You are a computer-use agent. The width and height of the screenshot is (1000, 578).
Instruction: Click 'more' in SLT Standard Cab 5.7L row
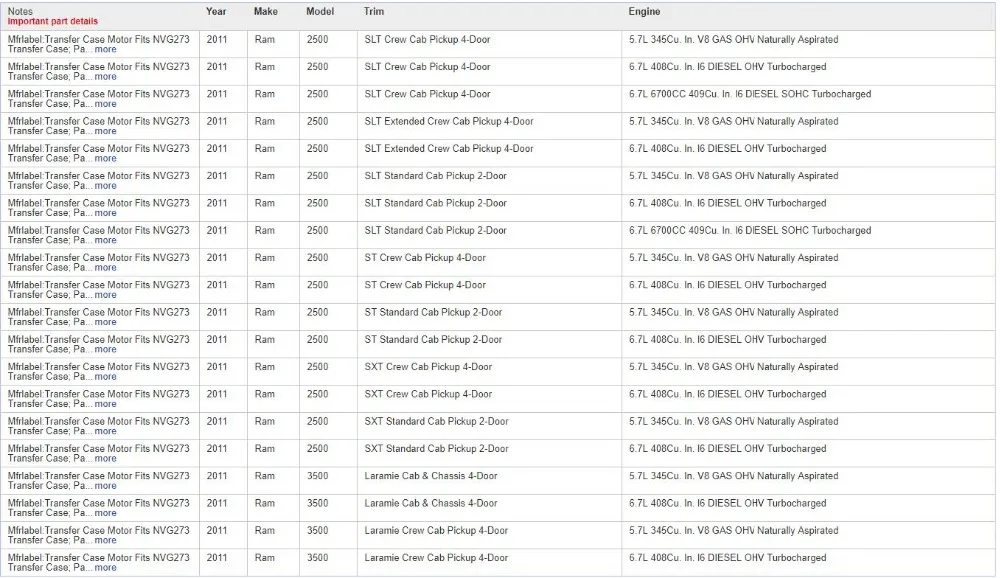pos(105,186)
